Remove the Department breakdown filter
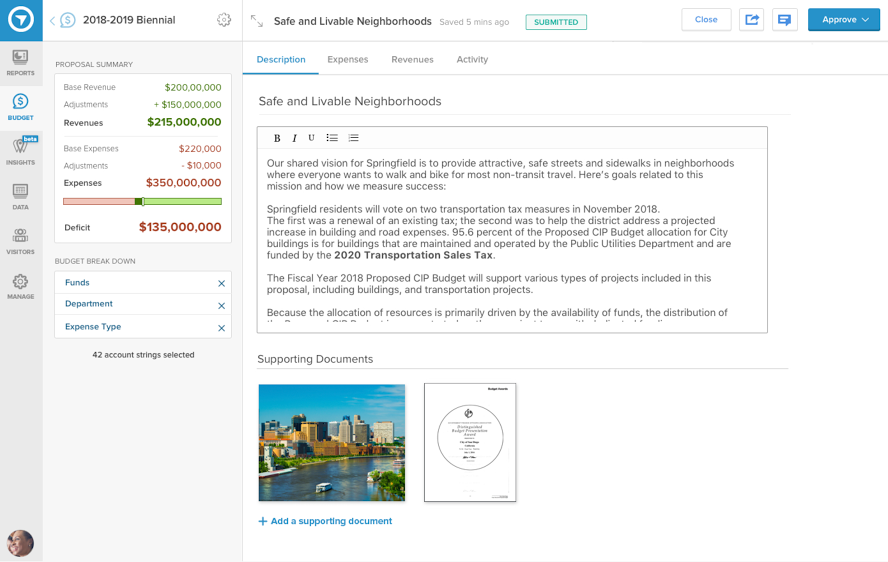888x562 pixels. click(x=221, y=306)
